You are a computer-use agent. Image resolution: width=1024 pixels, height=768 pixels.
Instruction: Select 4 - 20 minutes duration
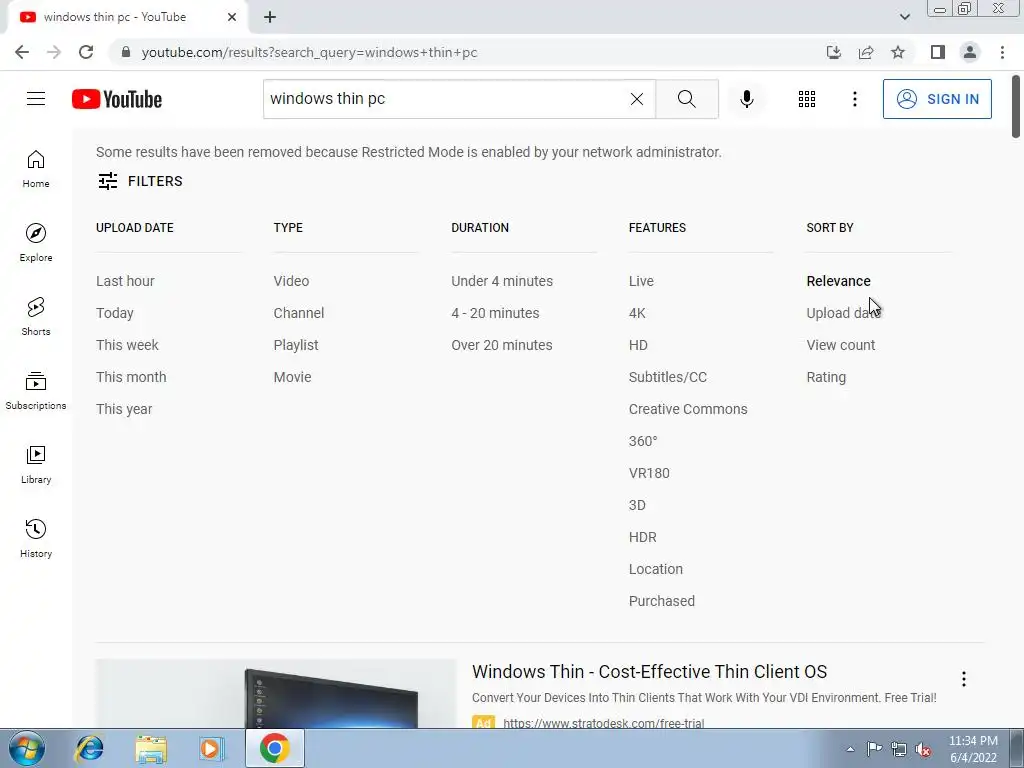pos(495,313)
